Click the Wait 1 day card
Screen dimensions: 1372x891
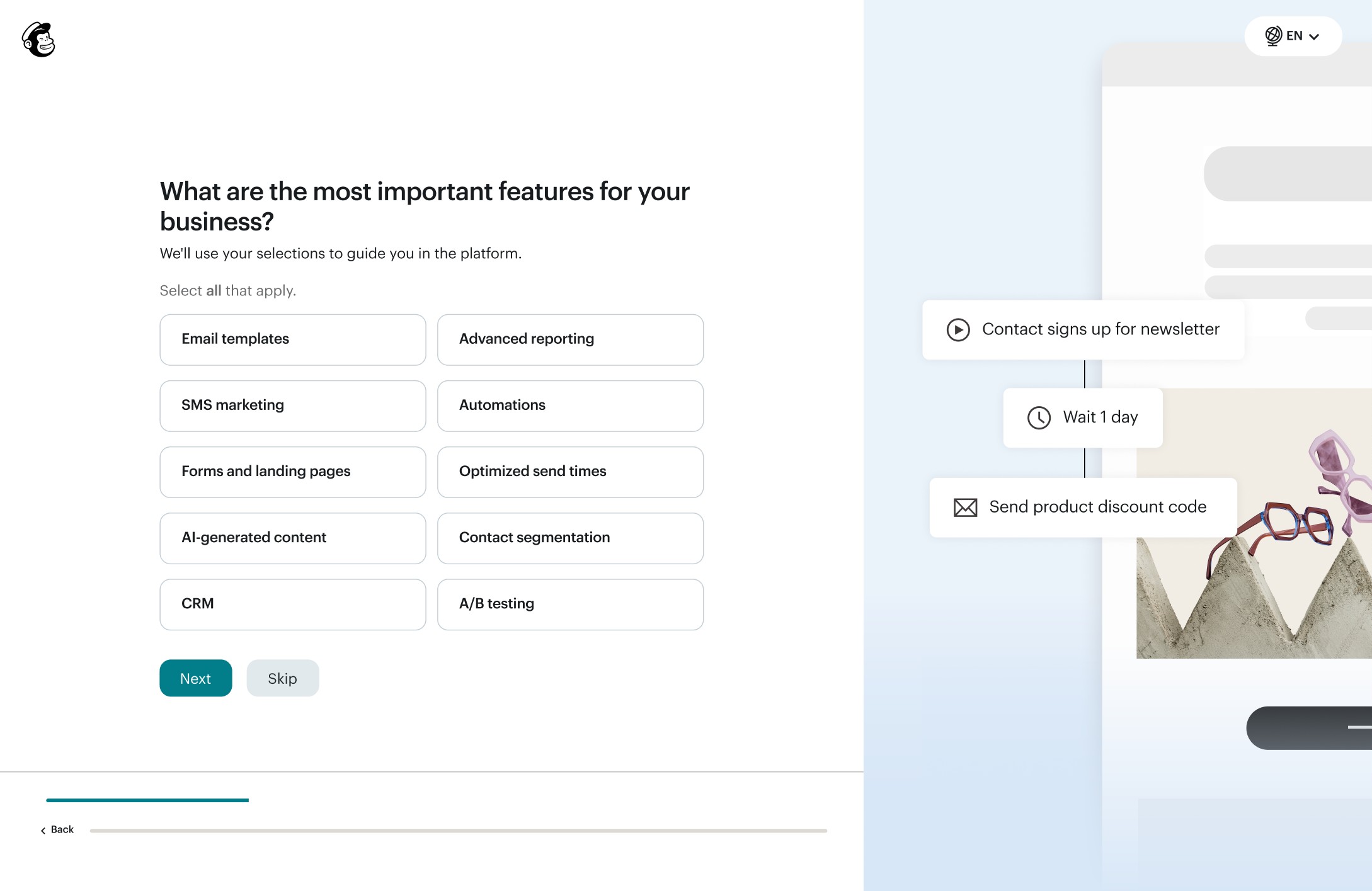(x=1082, y=417)
